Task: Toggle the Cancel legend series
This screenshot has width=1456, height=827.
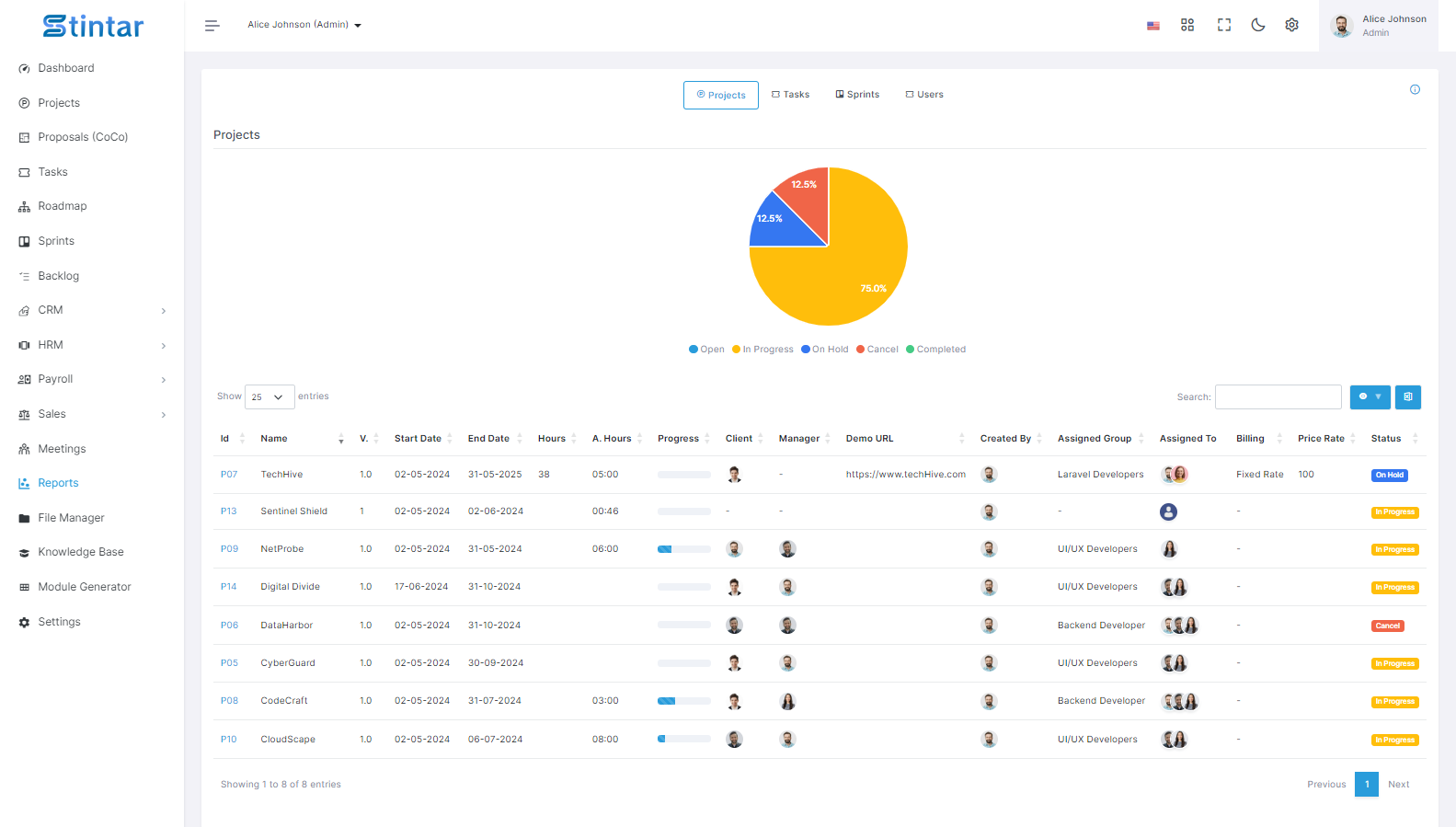Action: [x=877, y=350]
